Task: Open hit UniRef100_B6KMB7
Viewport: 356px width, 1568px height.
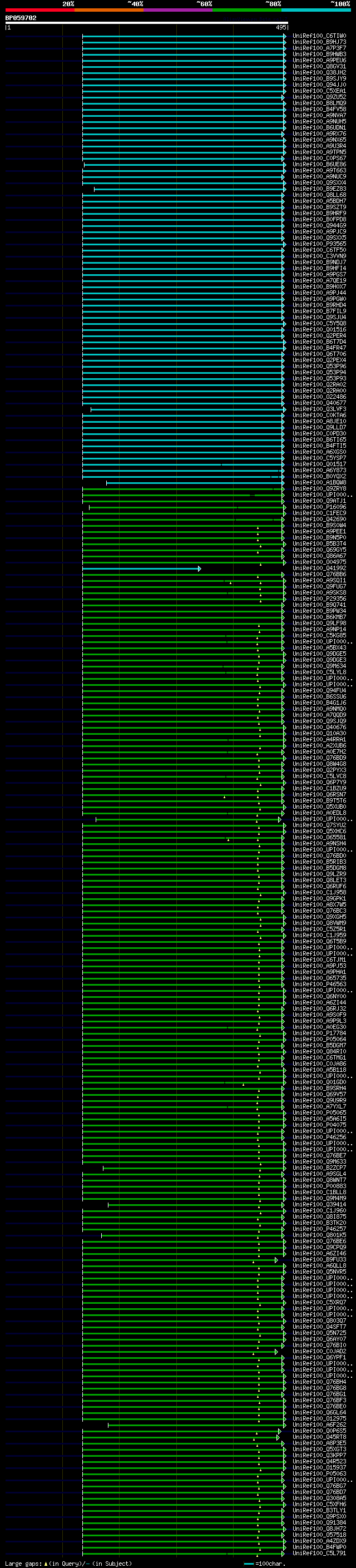Action: click(319, 617)
